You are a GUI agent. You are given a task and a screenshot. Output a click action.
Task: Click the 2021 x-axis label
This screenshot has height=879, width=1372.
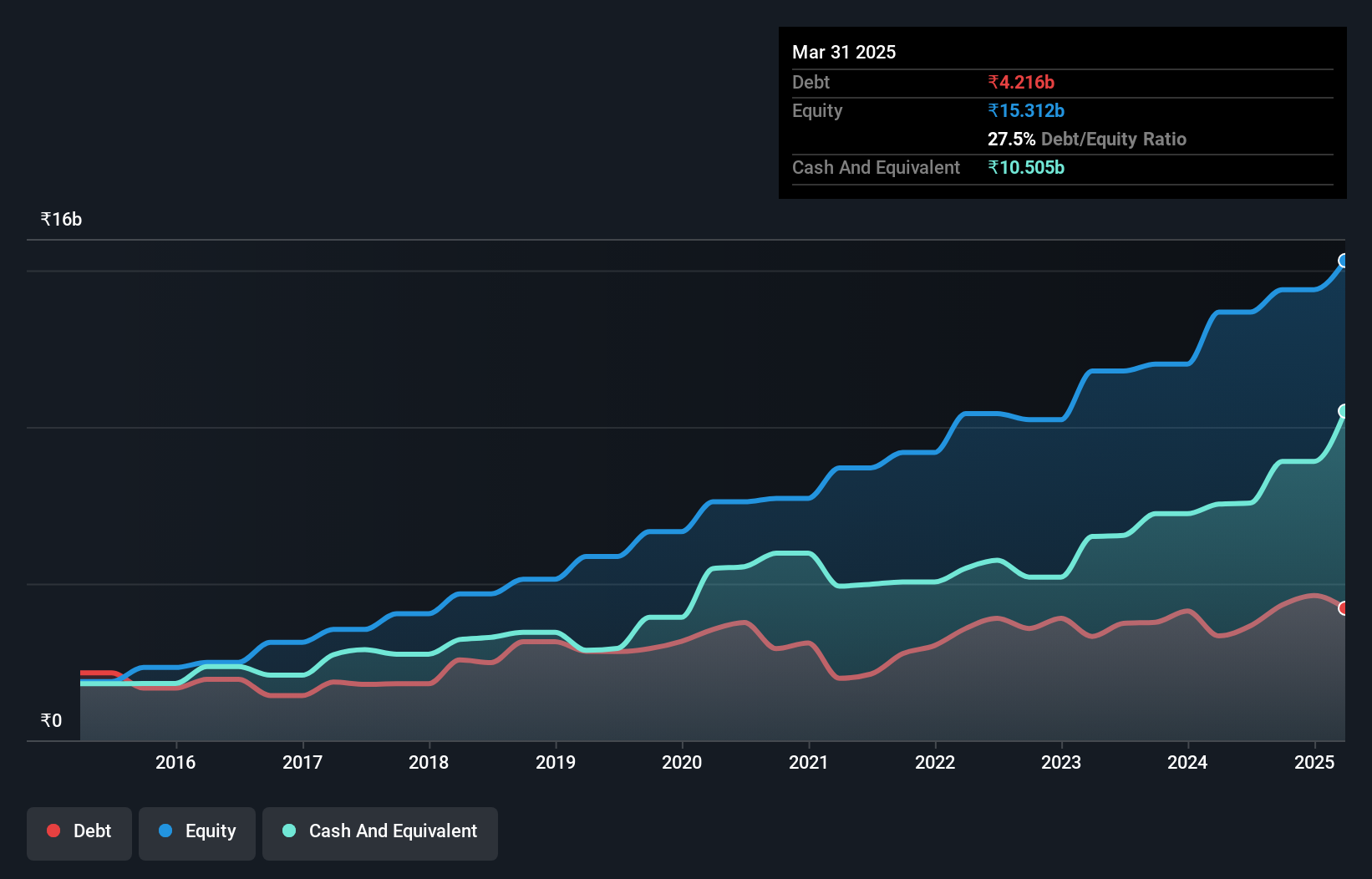tap(809, 762)
